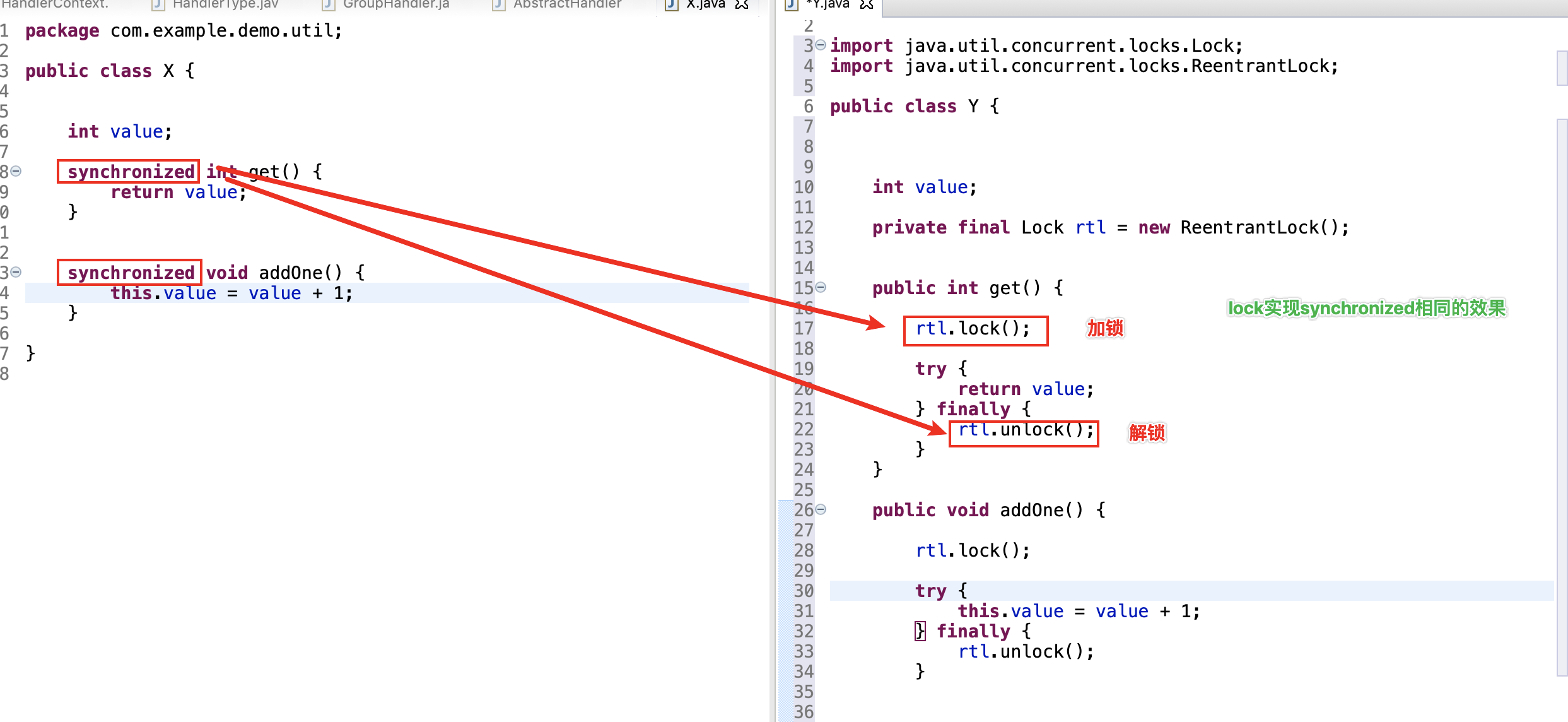Click the Java file icon on HandlerType.jav tab
The width and height of the screenshot is (1568, 722).
point(158,5)
